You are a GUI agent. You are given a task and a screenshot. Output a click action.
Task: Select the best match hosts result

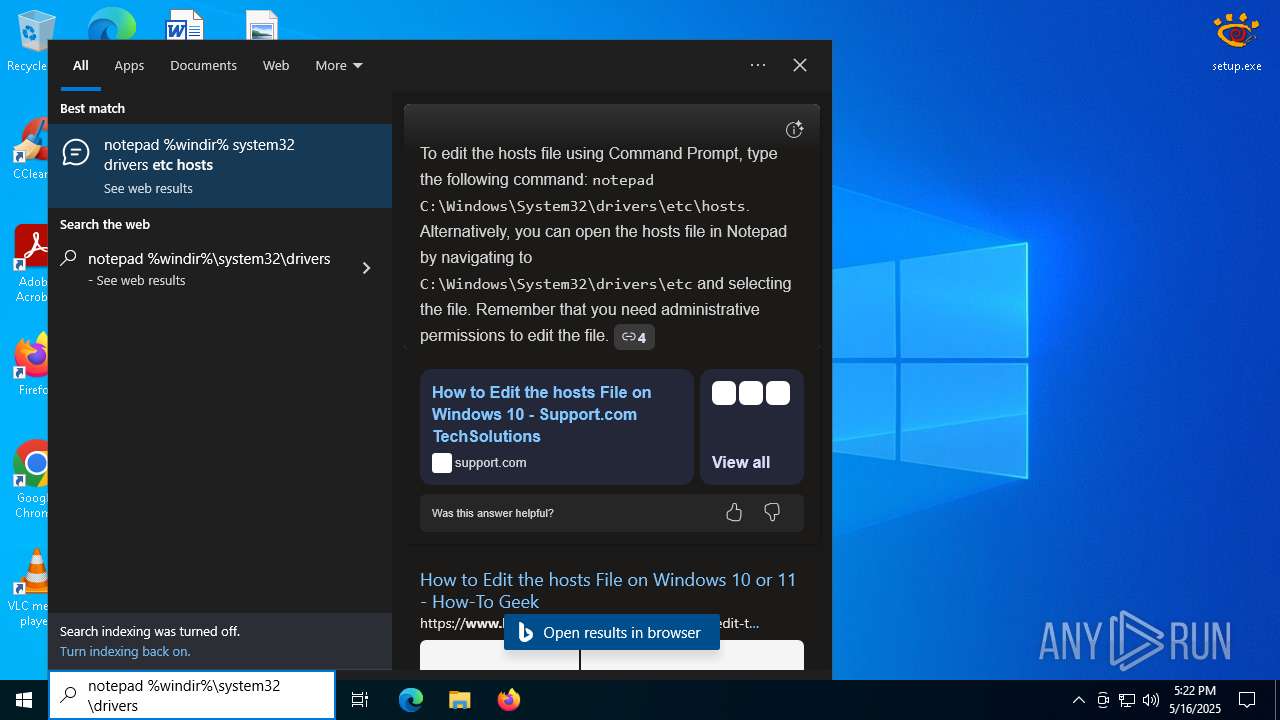click(x=220, y=166)
